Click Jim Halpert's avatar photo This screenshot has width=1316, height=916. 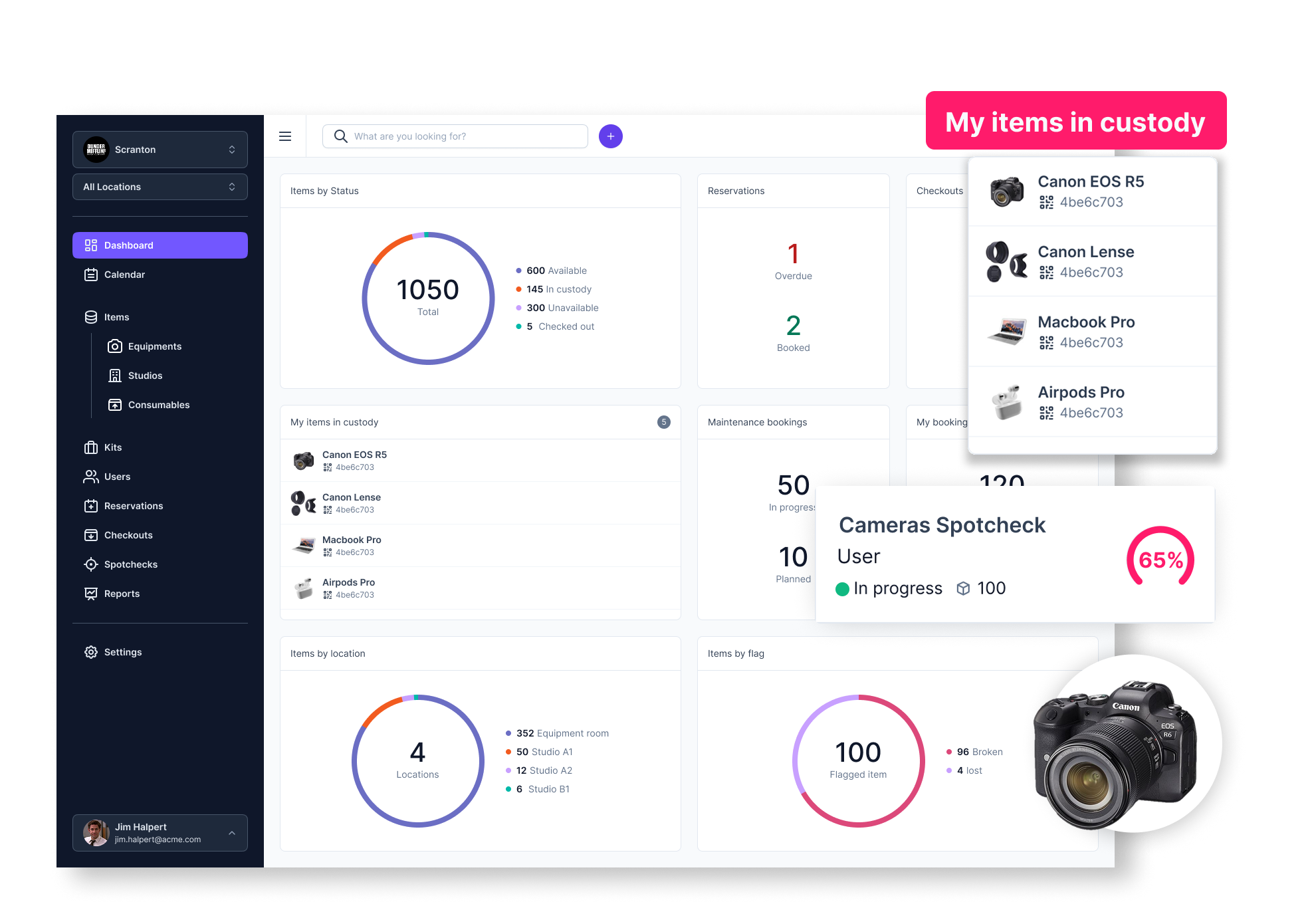[x=96, y=833]
